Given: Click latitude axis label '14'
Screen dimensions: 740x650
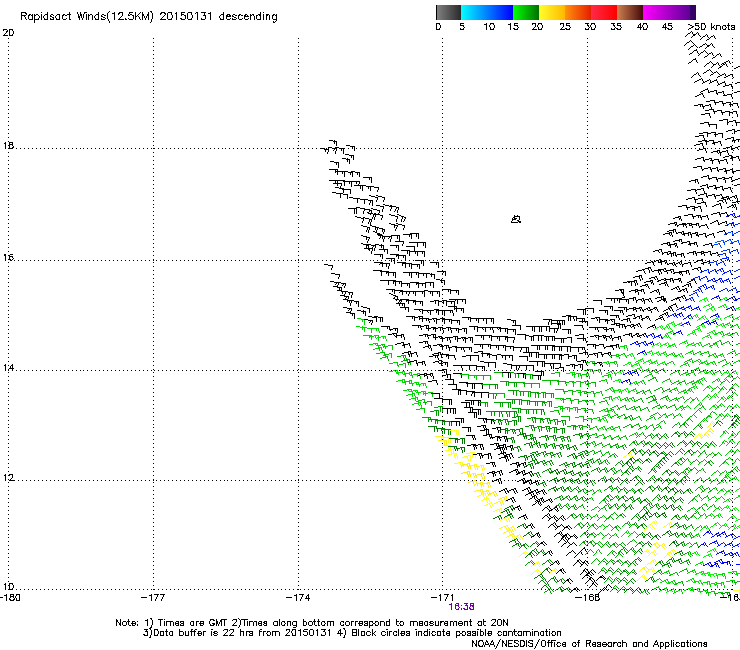Looking at the screenshot, I should point(8,368).
